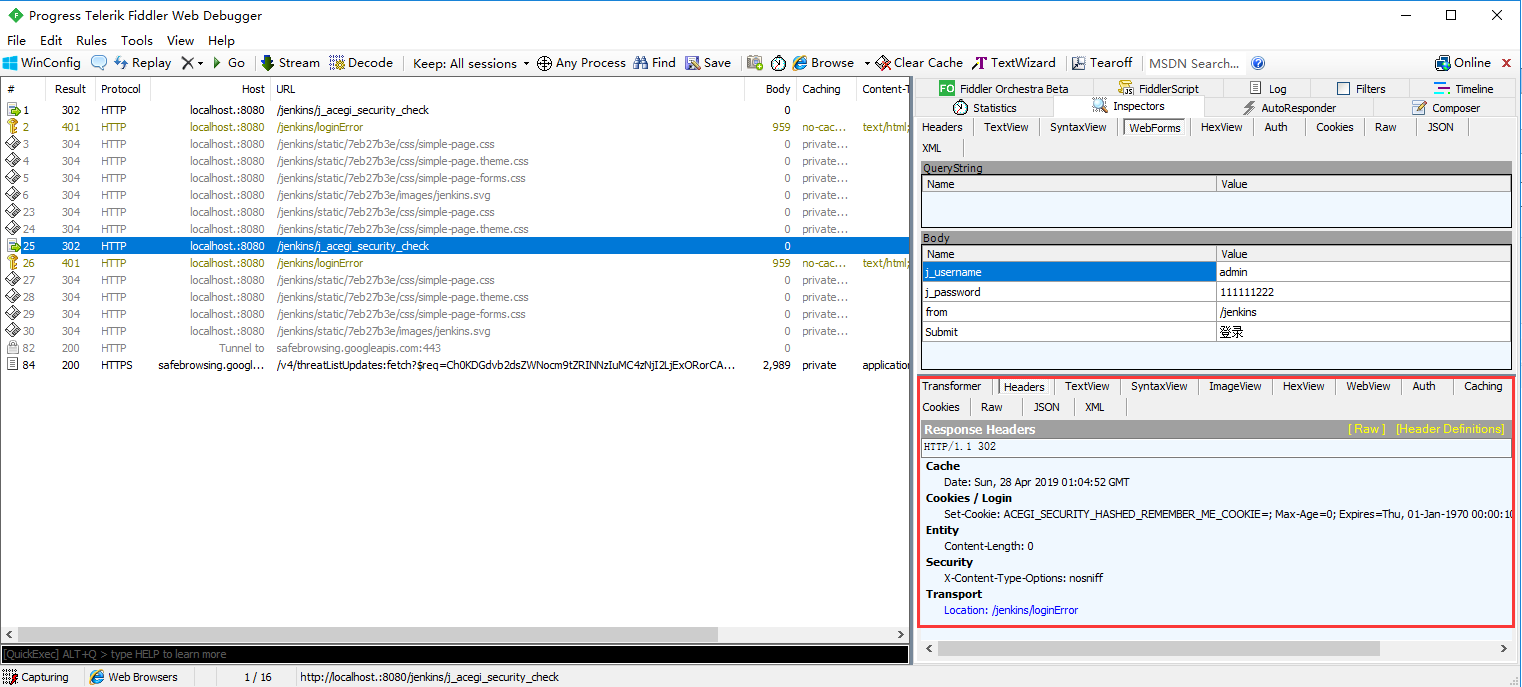This screenshot has width=1522, height=687.
Task: Select the Any Process target picker
Action: pyautogui.click(x=581, y=63)
